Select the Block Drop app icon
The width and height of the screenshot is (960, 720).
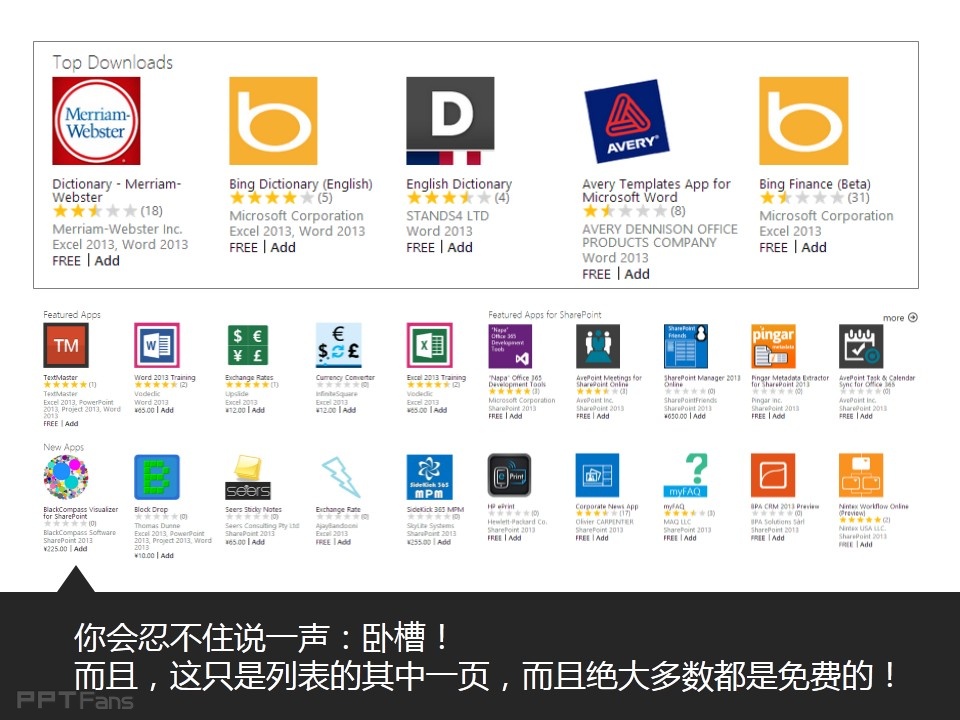point(157,477)
